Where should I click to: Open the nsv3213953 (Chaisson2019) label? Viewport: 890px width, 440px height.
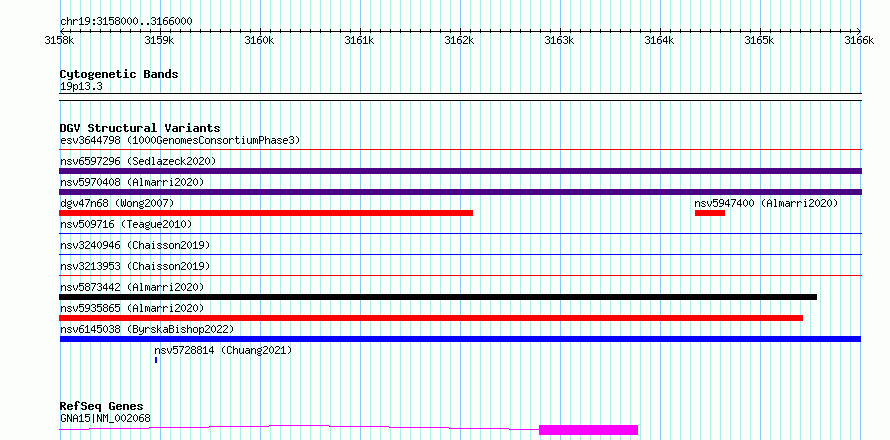pyautogui.click(x=135, y=266)
